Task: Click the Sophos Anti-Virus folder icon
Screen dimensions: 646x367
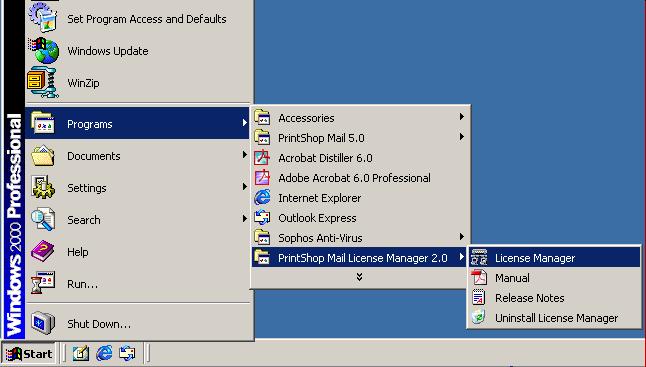Action: coord(262,238)
